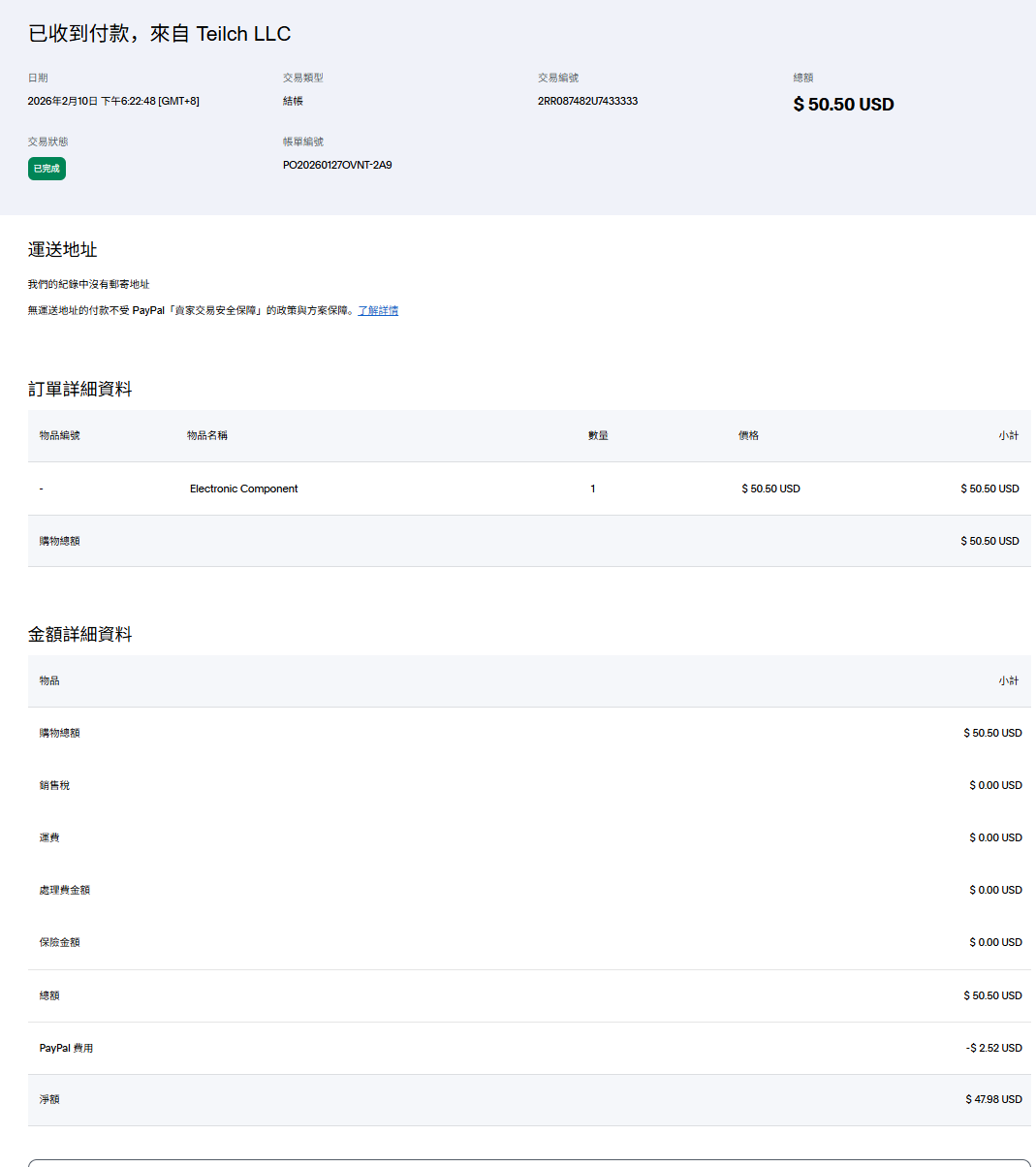Viewport: 1036px width, 1167px height.
Task: Click invoice number PO20260127OVNT-2A9
Action: 337,165
